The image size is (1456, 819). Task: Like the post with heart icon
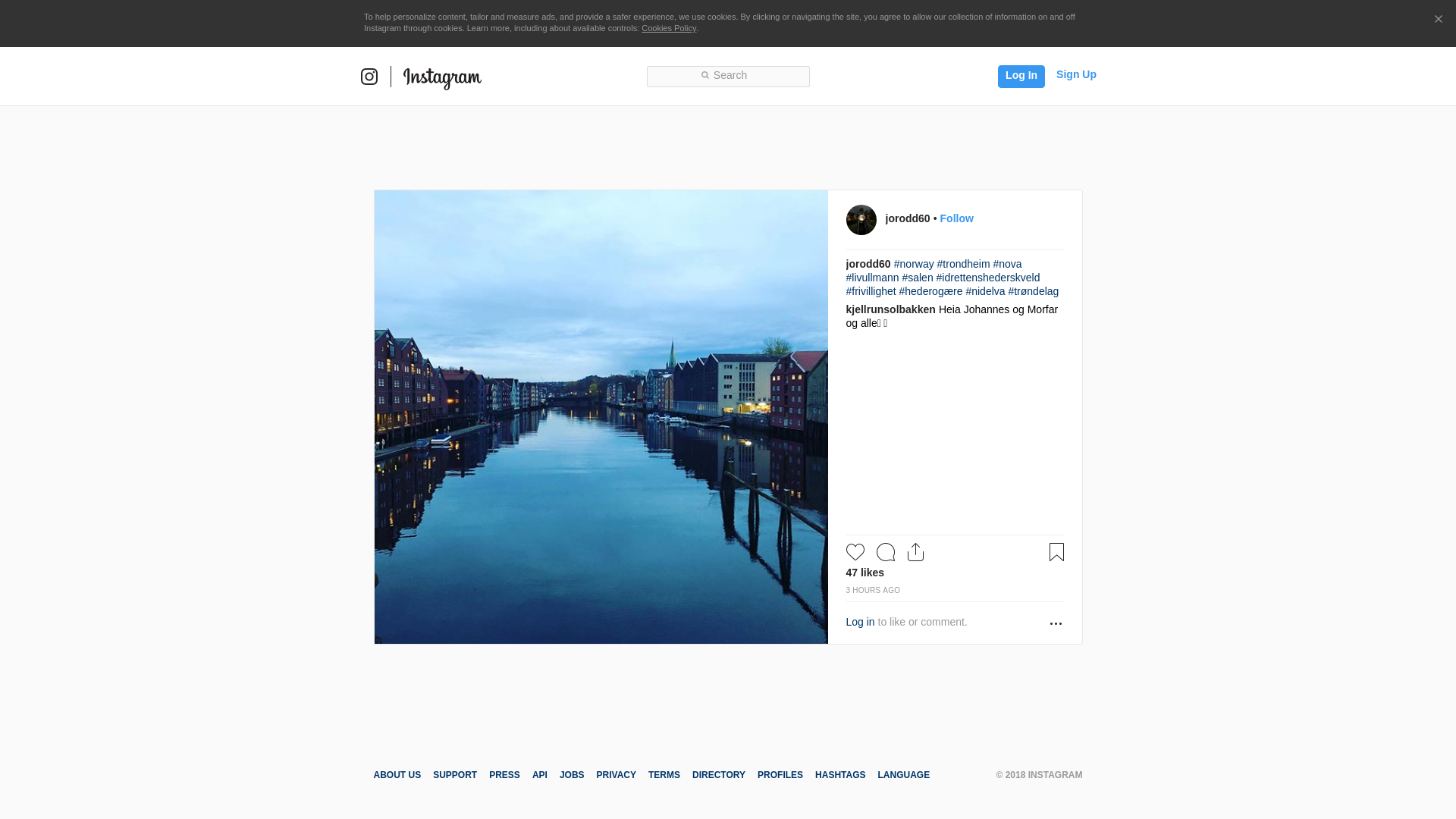tap(855, 552)
